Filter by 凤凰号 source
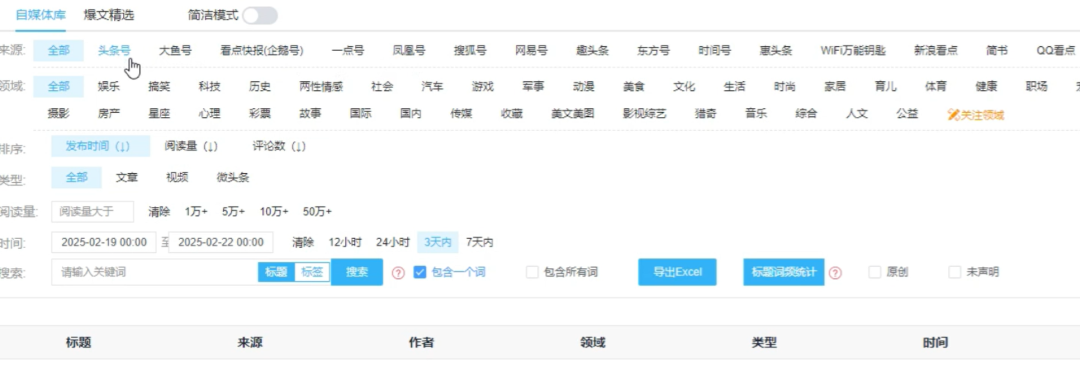The image size is (1080, 370). pyautogui.click(x=409, y=50)
